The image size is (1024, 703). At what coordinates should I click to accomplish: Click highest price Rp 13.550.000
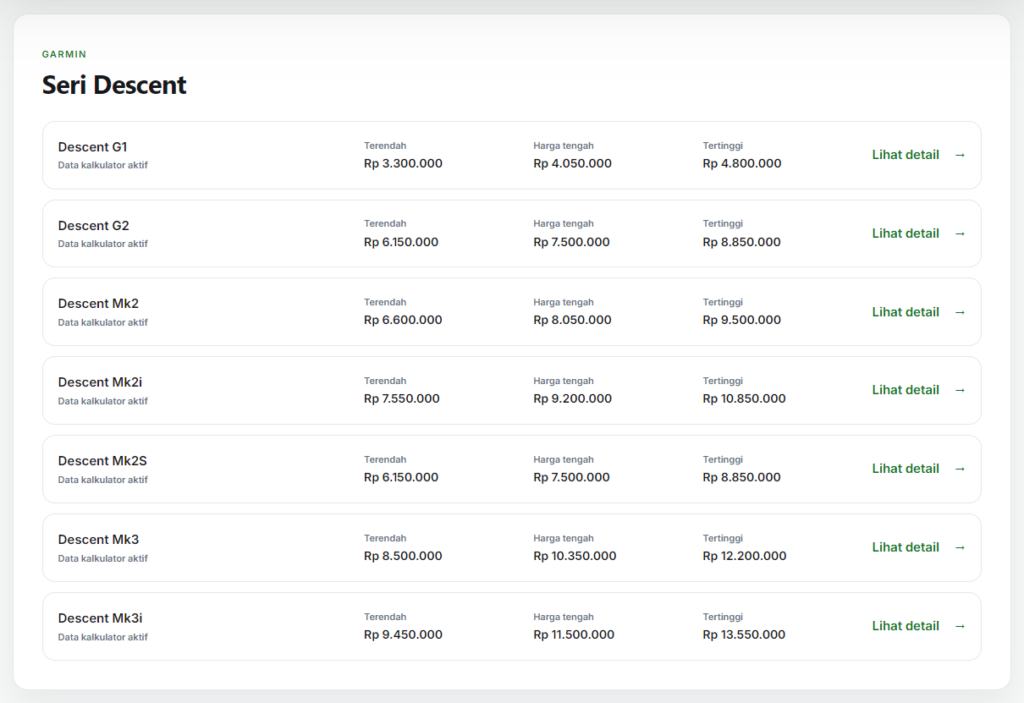pos(744,634)
